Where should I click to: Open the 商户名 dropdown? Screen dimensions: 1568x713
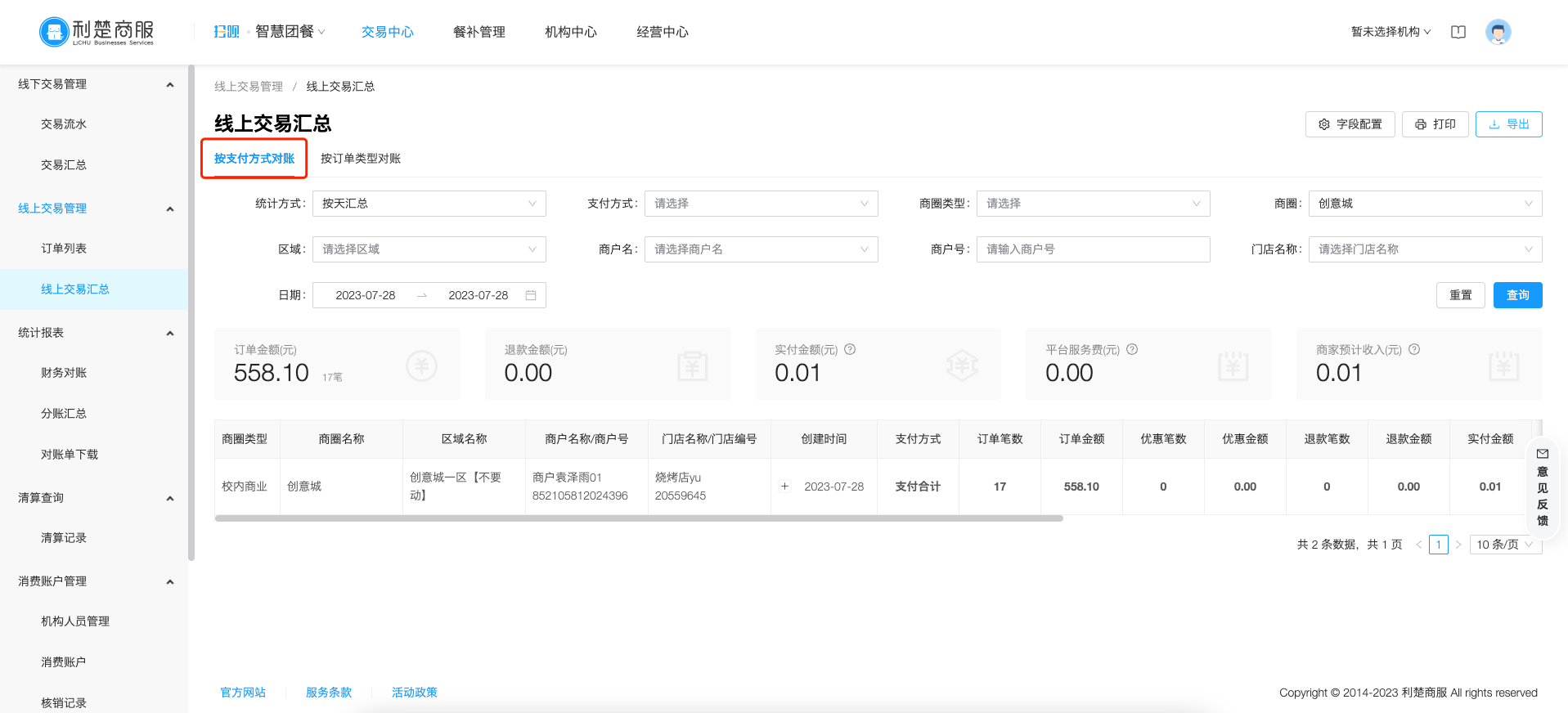[762, 249]
